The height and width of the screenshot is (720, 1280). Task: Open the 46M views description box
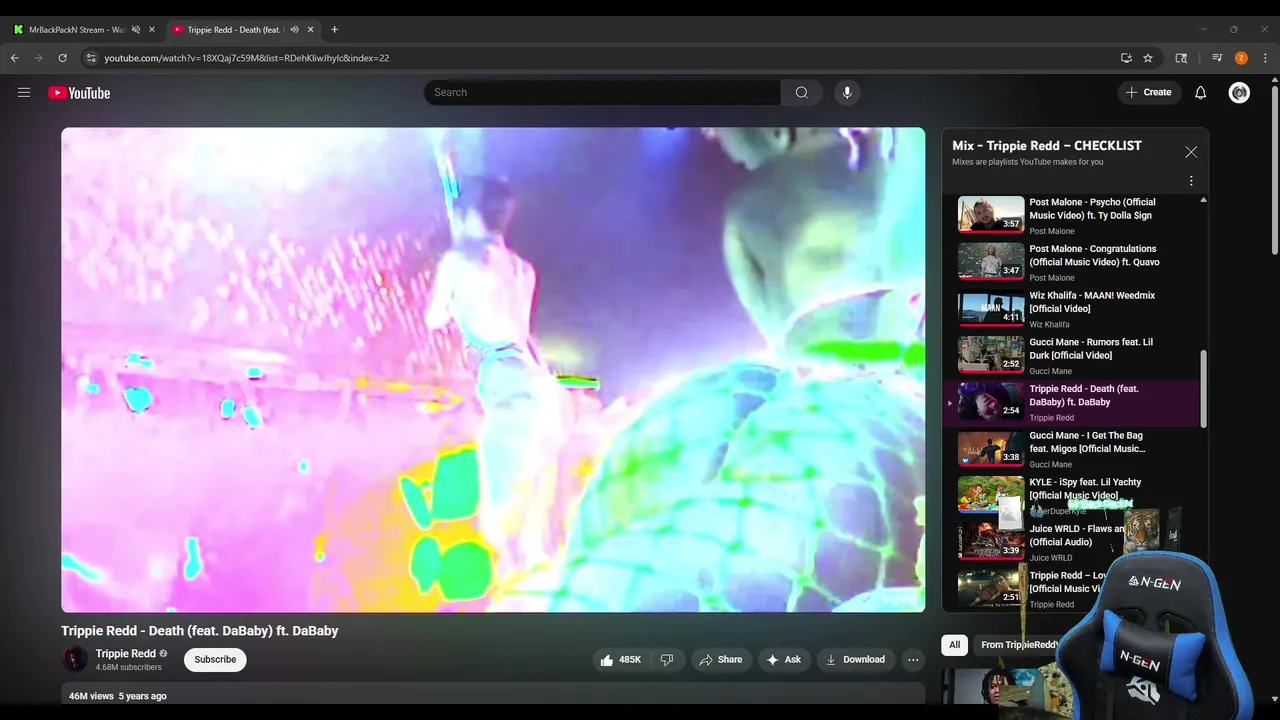click(x=493, y=695)
